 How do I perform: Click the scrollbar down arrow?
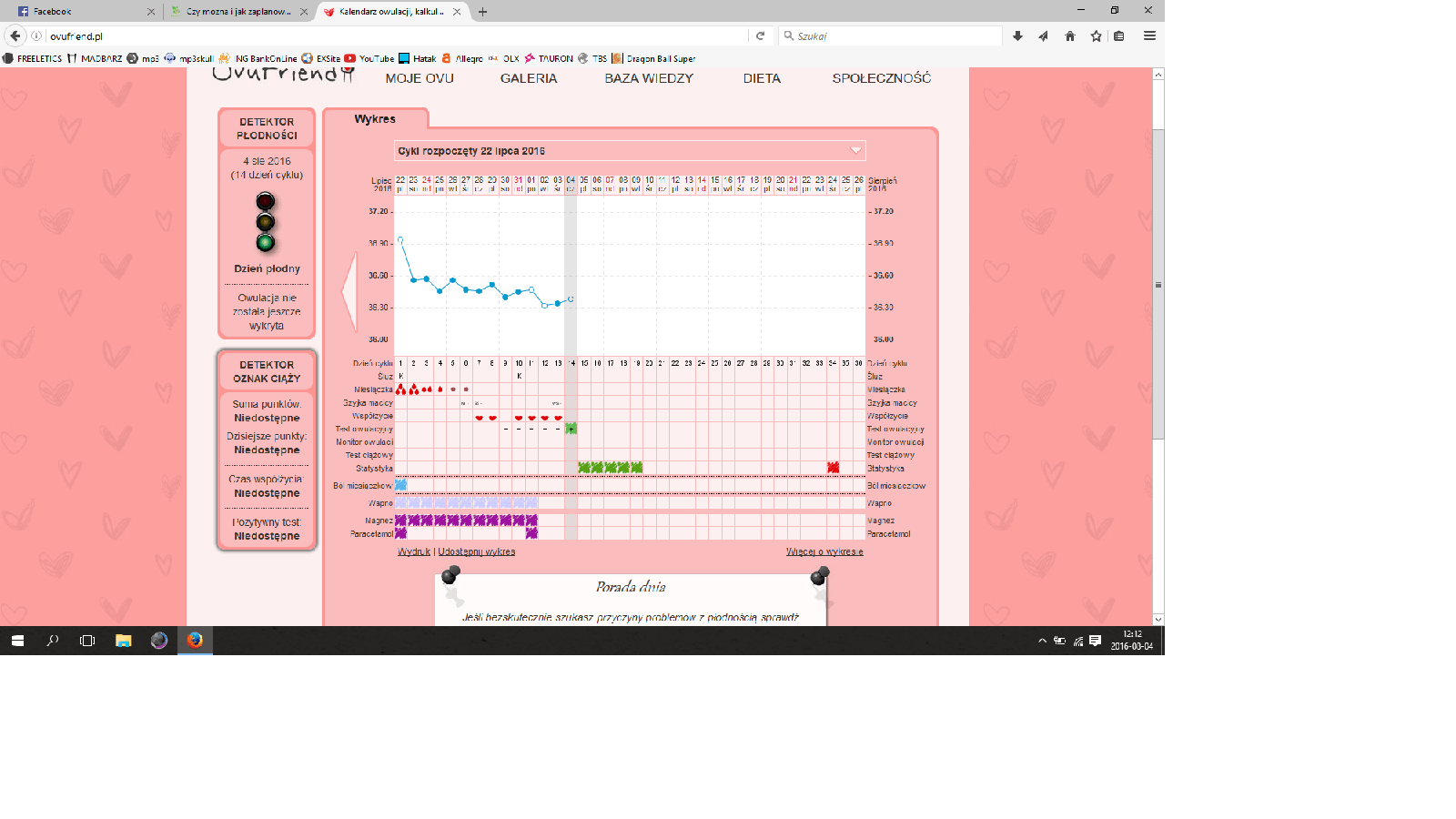click(1158, 619)
